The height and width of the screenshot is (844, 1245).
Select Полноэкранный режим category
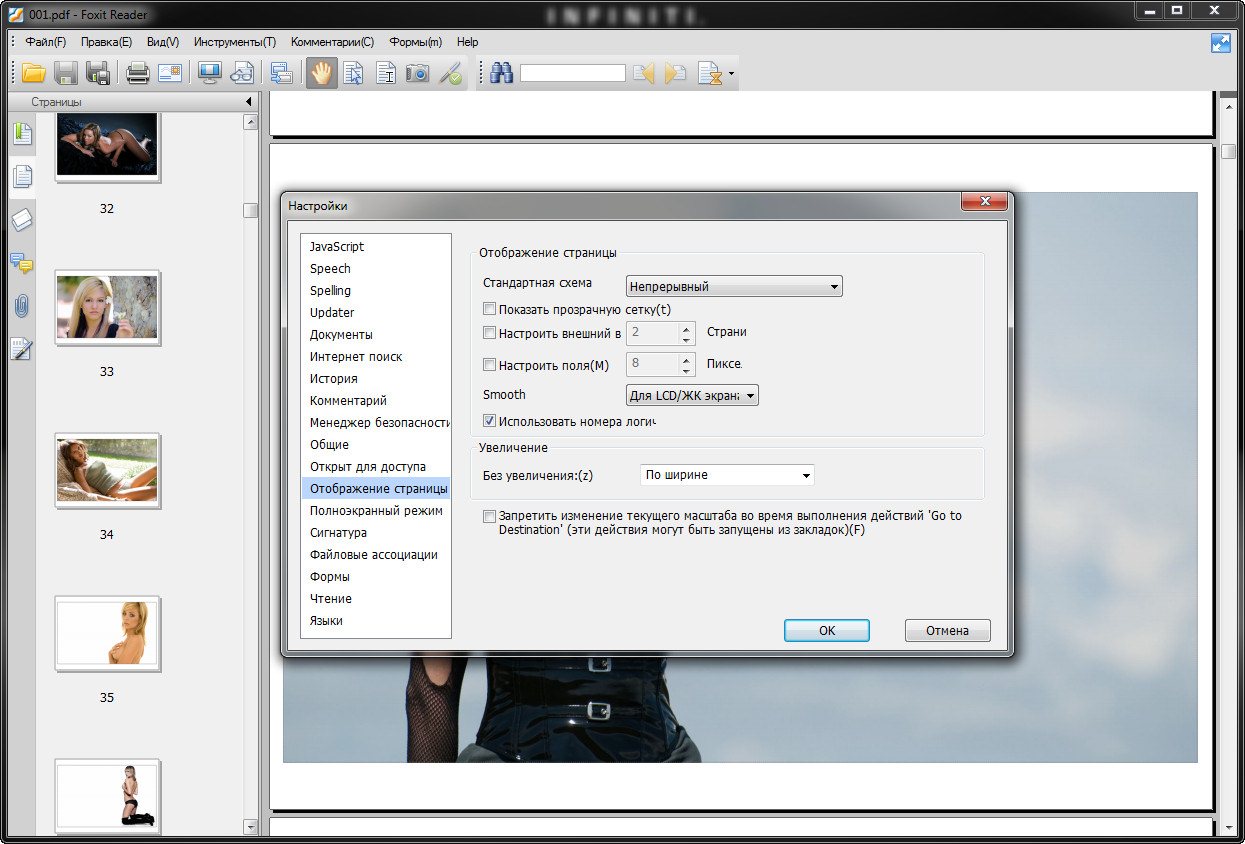click(376, 510)
